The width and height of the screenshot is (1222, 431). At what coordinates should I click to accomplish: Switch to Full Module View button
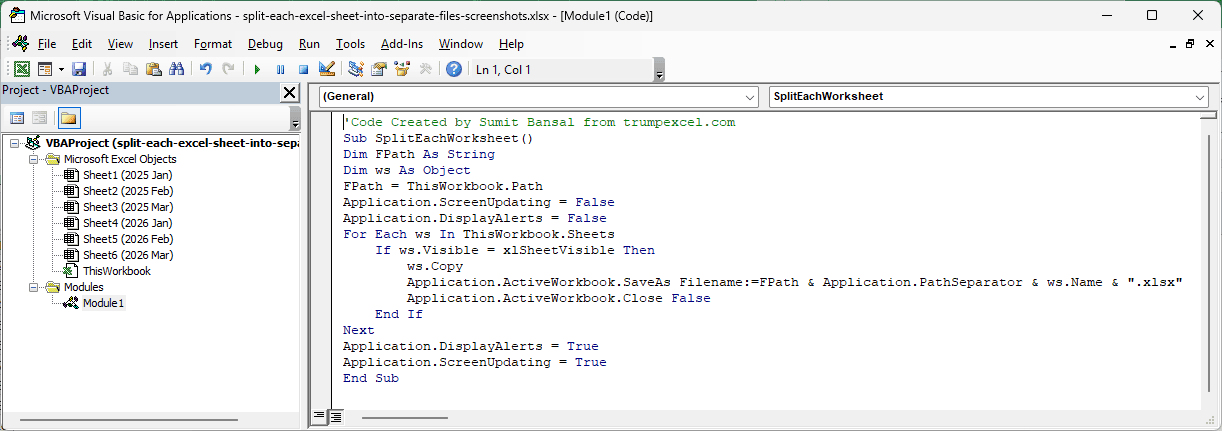(336, 415)
